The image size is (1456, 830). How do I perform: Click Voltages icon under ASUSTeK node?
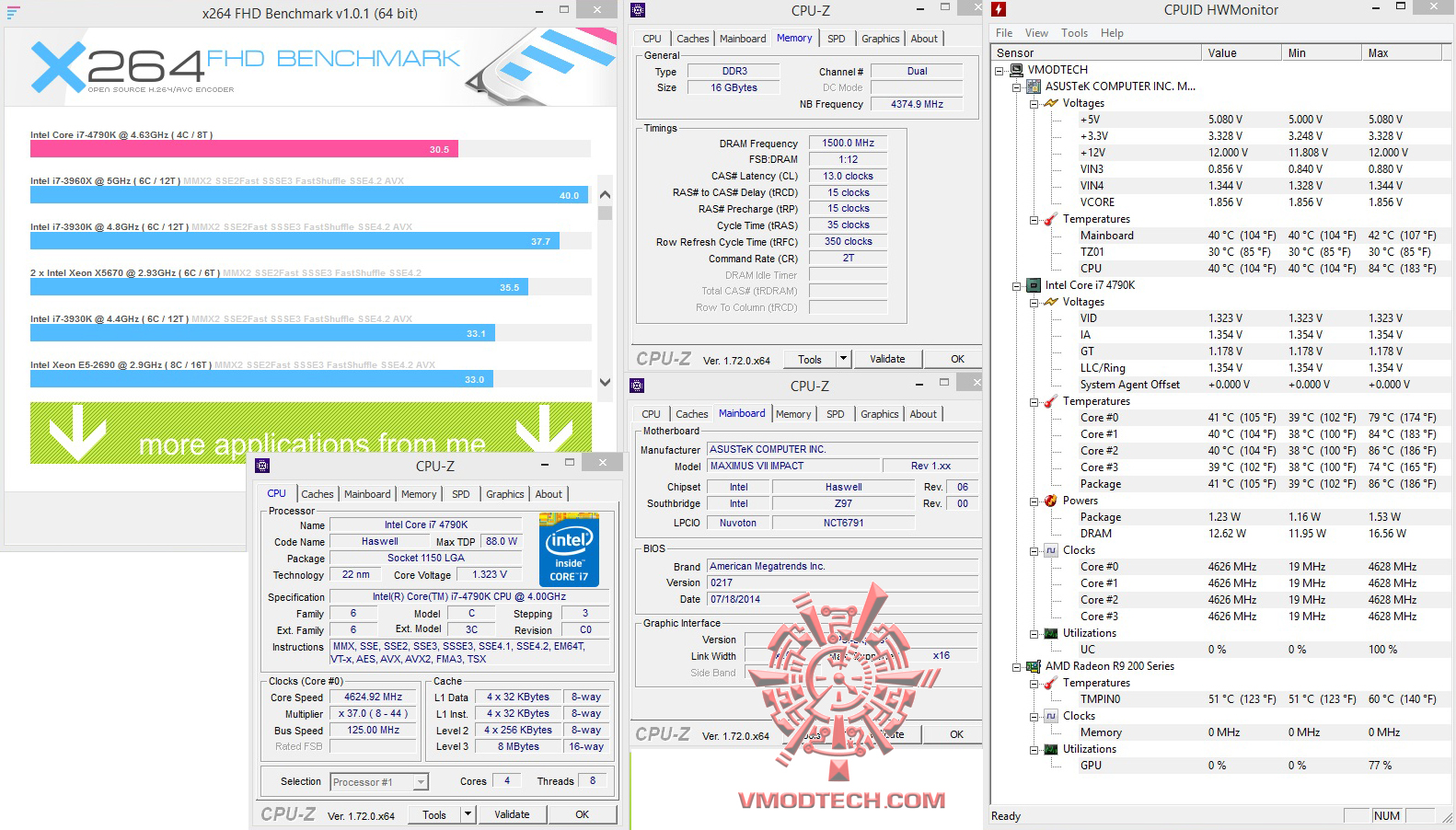[1050, 103]
